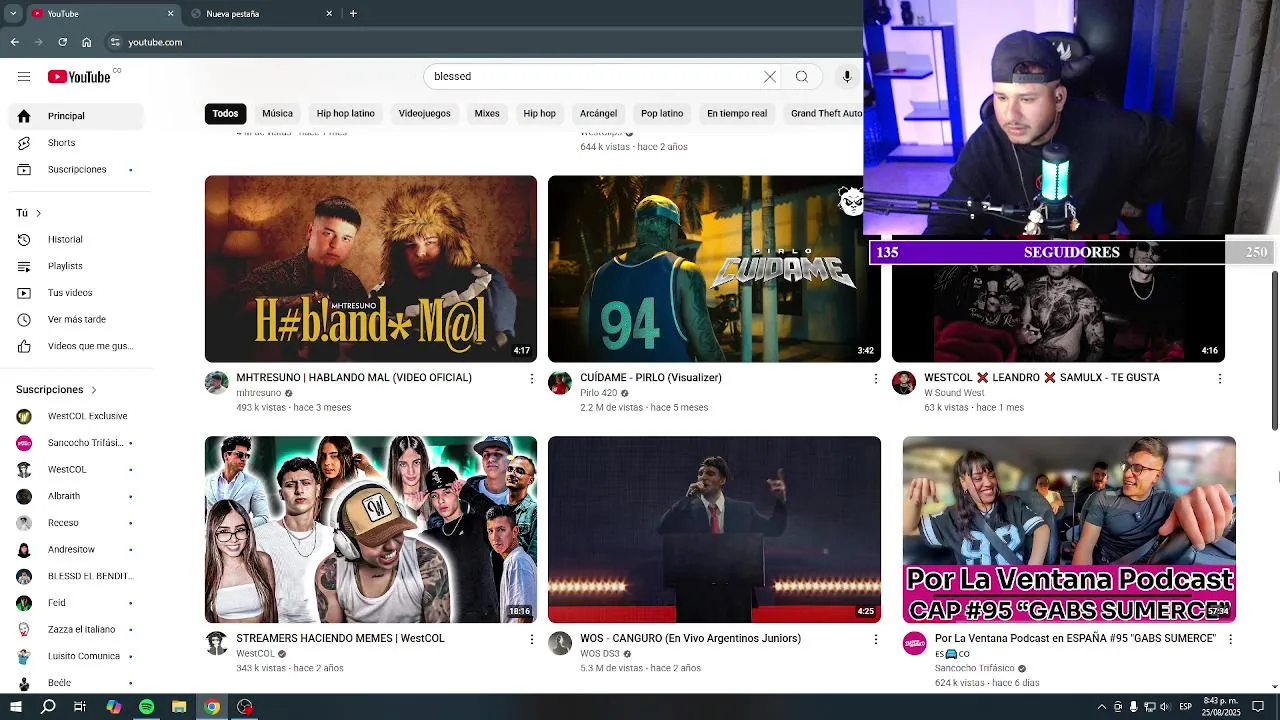Select the Música filter chip
The width and height of the screenshot is (1280, 720).
pyautogui.click(x=277, y=114)
